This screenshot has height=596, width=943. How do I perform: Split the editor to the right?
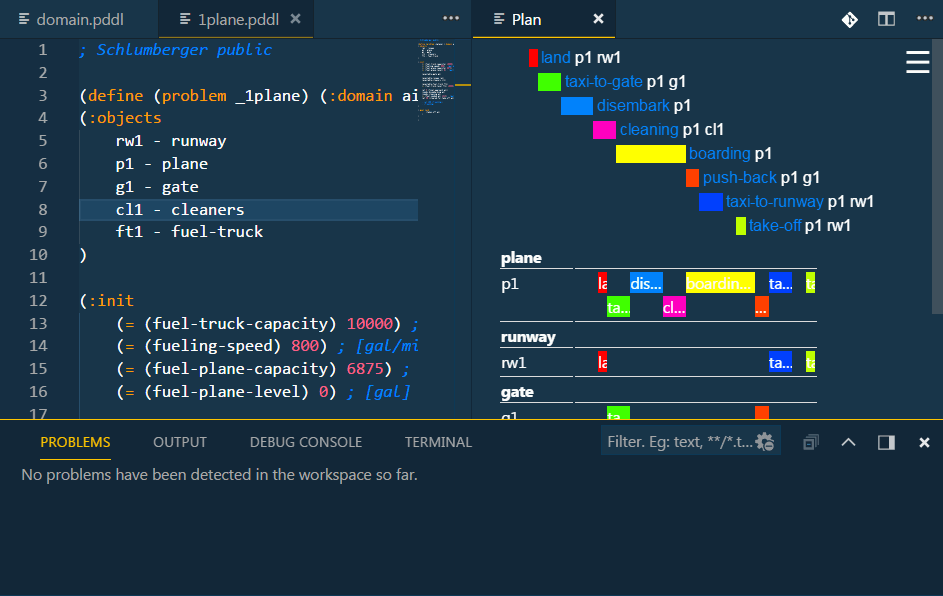pyautogui.click(x=886, y=19)
